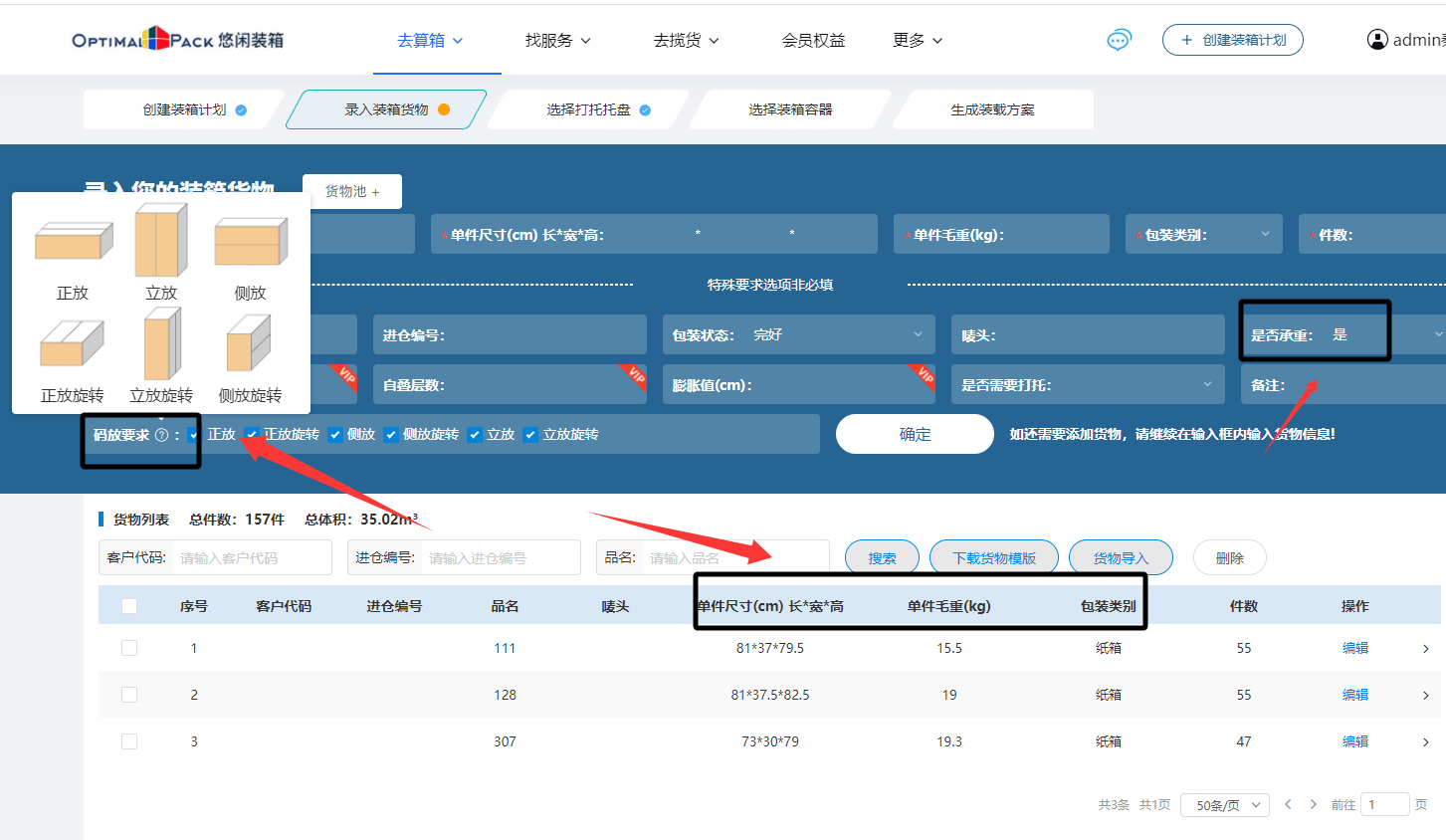Click the customer service chat bubble icon
Viewport: 1446px width, 840px height.
tap(1119, 40)
